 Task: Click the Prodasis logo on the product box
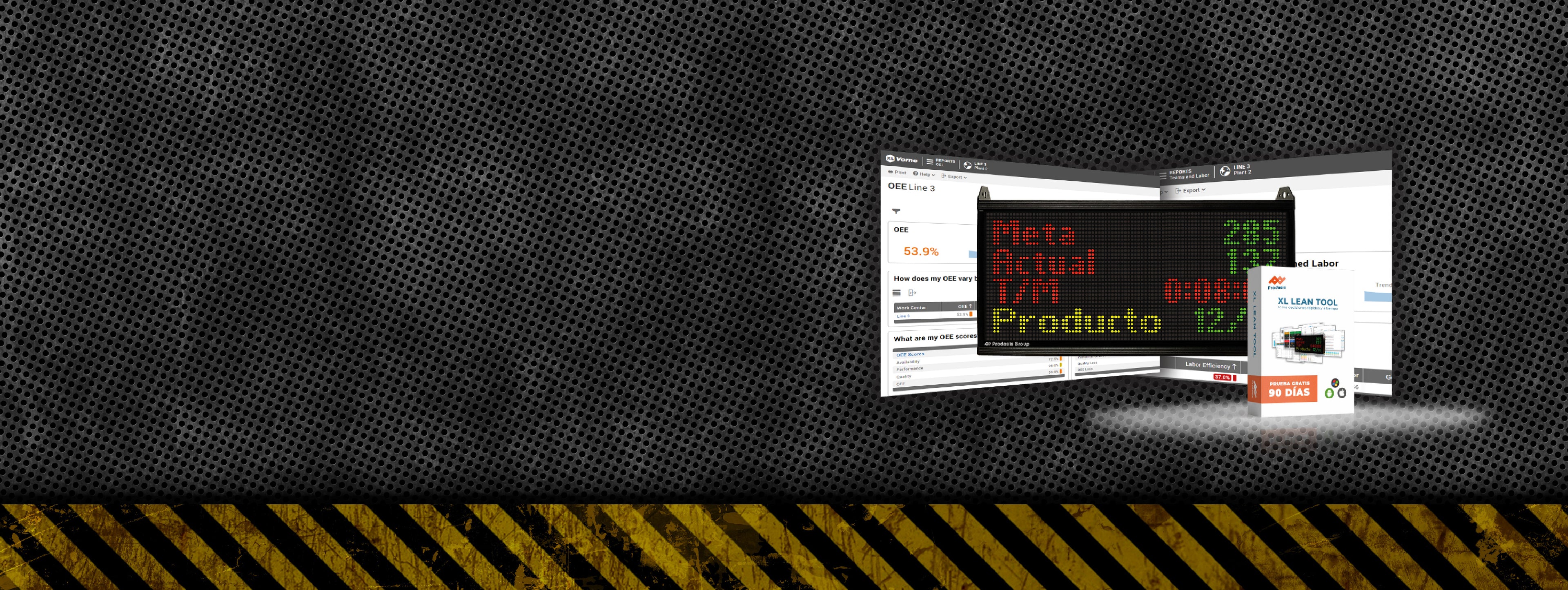pos(1277,283)
